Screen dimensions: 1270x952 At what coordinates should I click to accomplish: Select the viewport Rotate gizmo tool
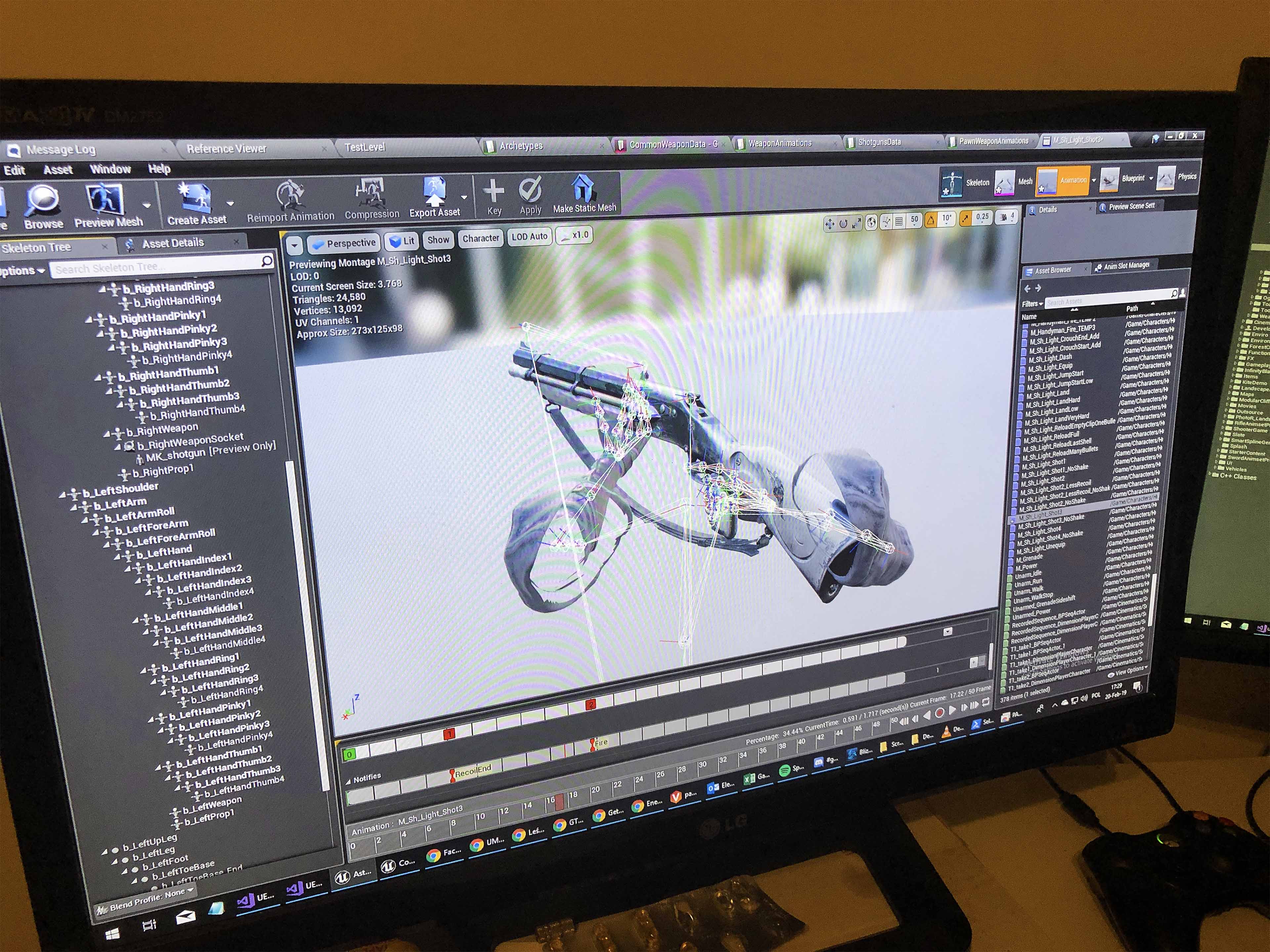[843, 224]
